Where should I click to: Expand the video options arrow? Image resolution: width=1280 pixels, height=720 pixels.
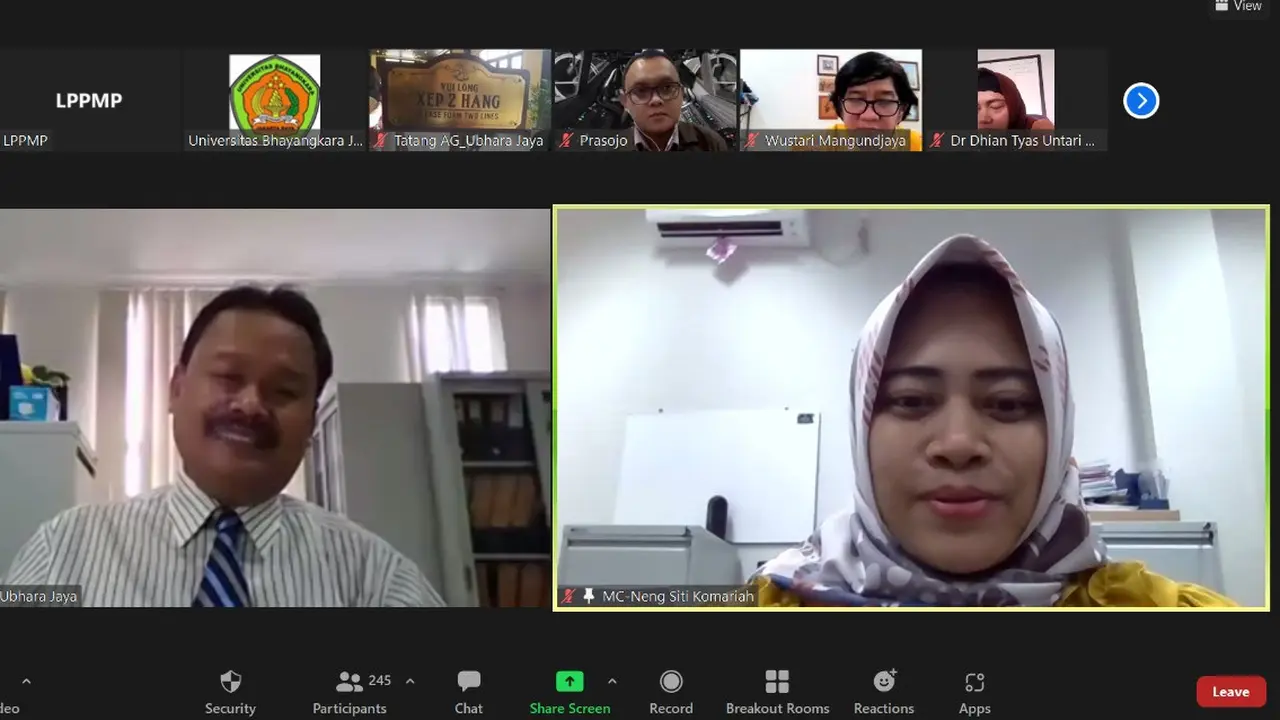26,681
